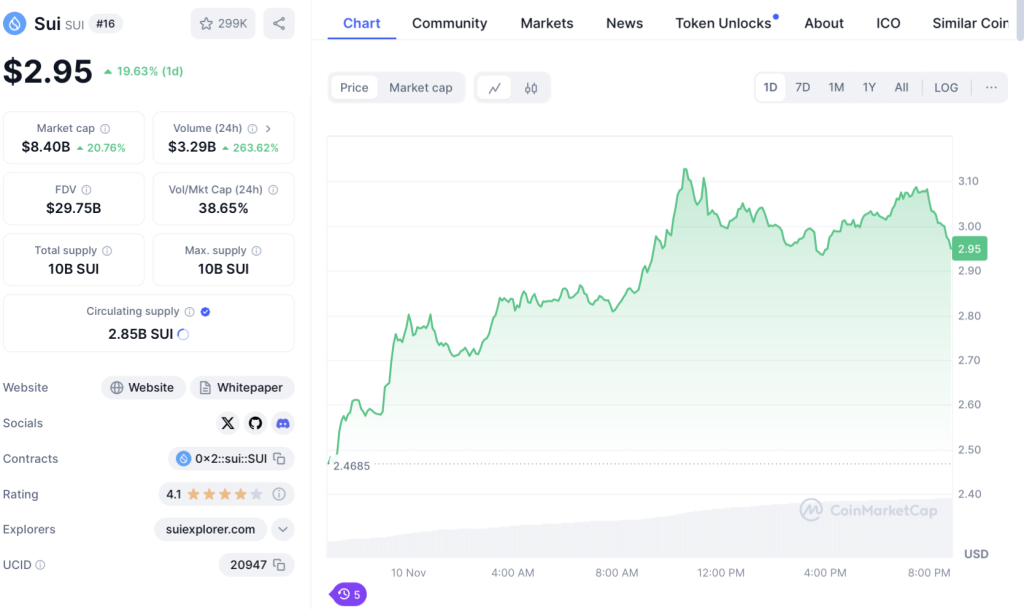
Task: Open rating info icon
Action: pyautogui.click(x=279, y=494)
